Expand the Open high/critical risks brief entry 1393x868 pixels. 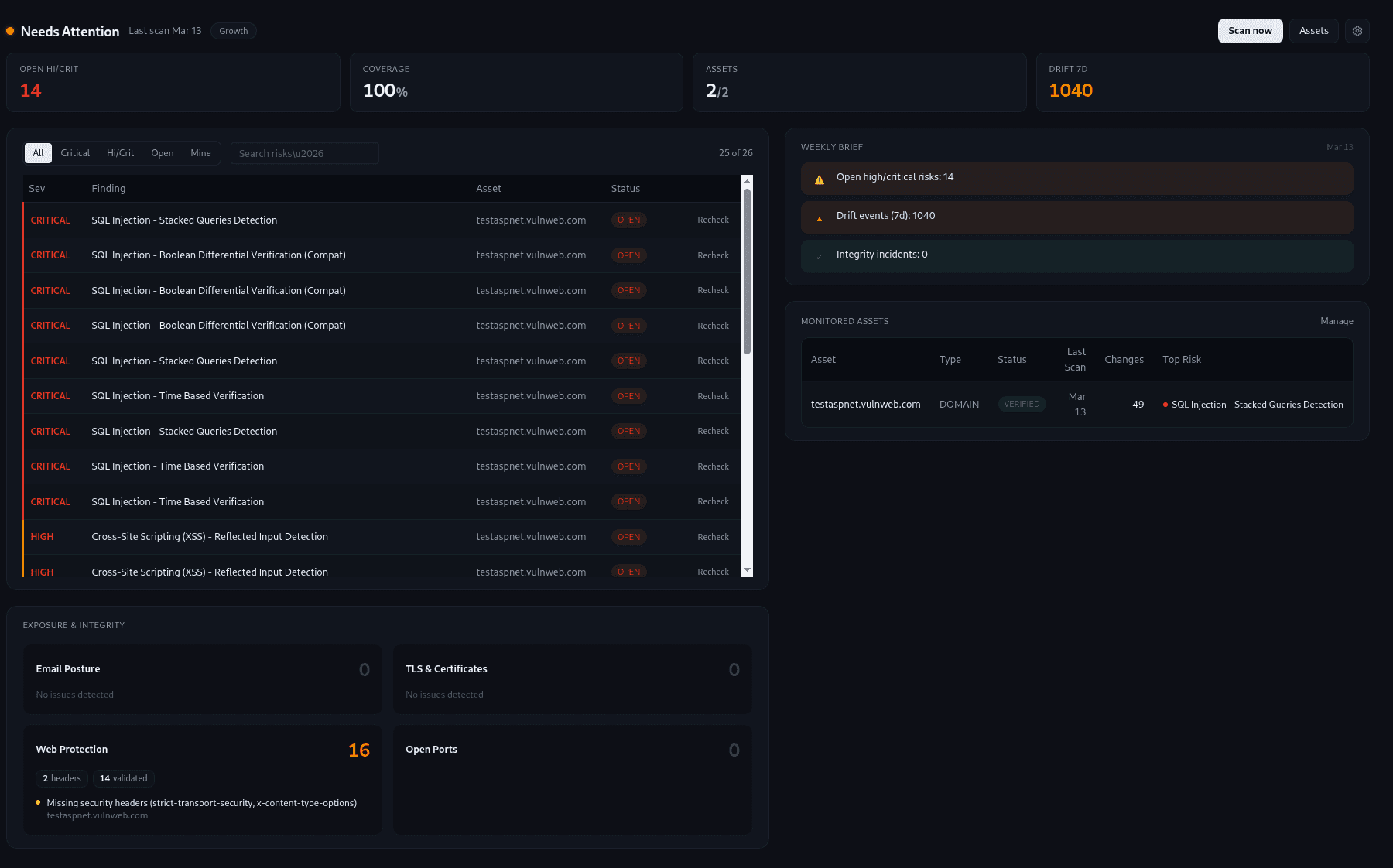[1076, 177]
